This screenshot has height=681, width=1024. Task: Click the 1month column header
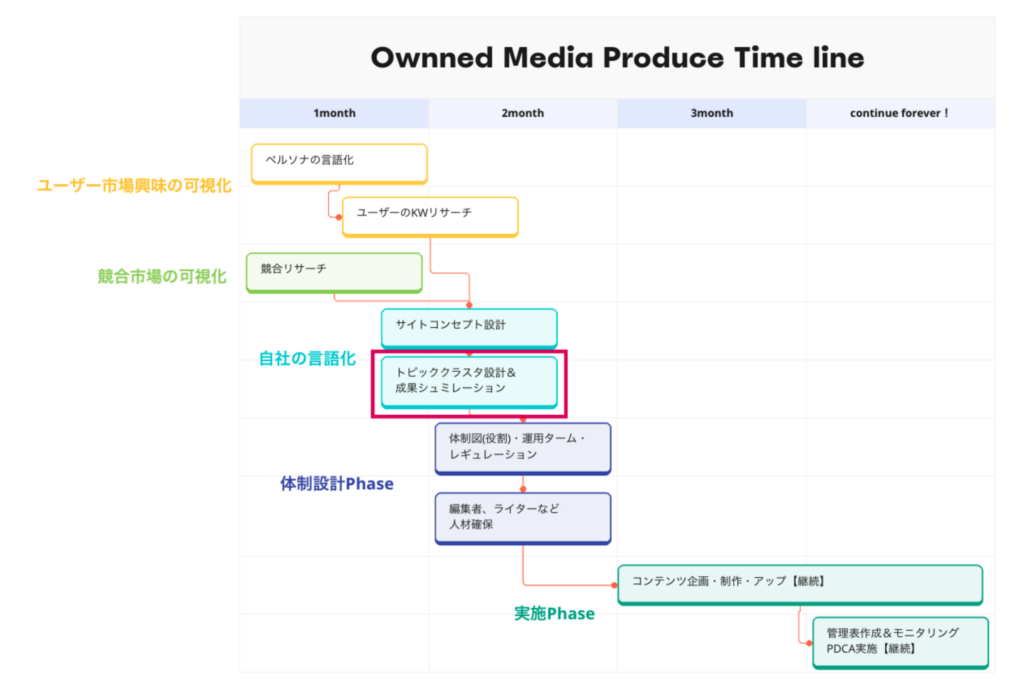[x=334, y=113]
